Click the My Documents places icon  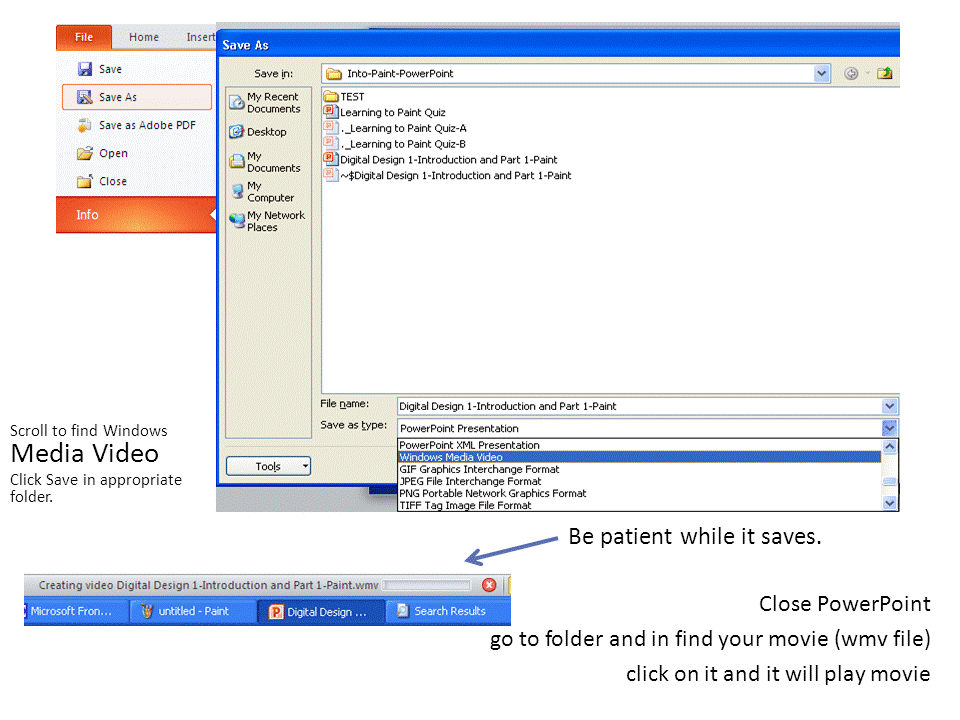click(x=236, y=162)
